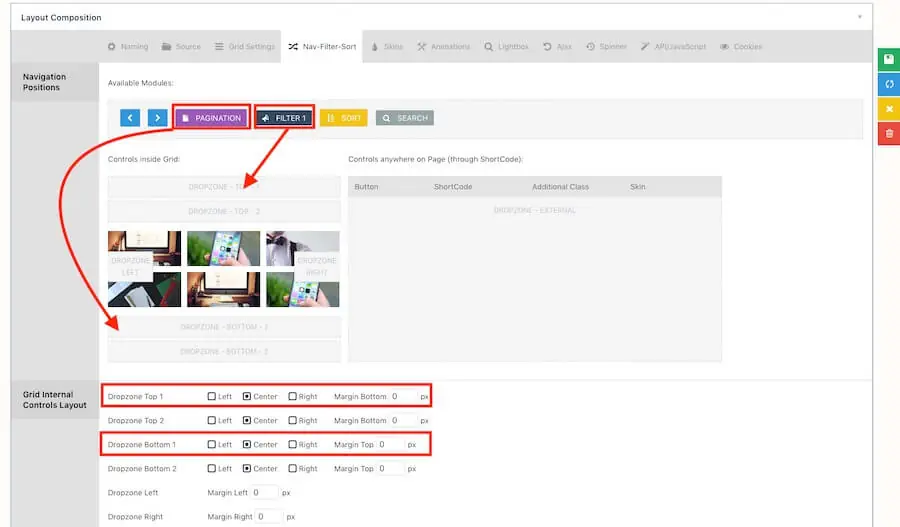Screen dimensions: 900x527
Task: Click the blue refresh icon on right sidebar
Action: tap(889, 84)
